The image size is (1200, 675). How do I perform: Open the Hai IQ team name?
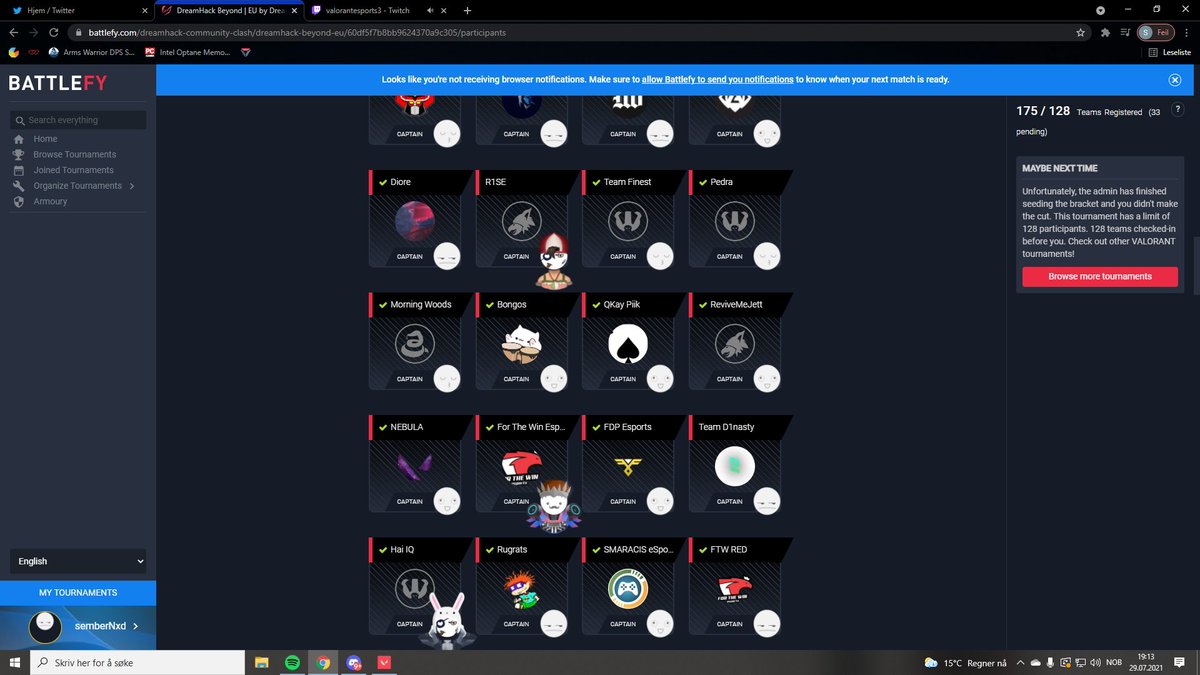pos(402,549)
